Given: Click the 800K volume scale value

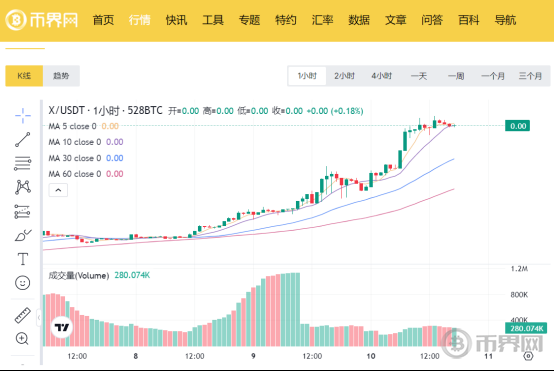Looking at the screenshot, I should (519, 295).
